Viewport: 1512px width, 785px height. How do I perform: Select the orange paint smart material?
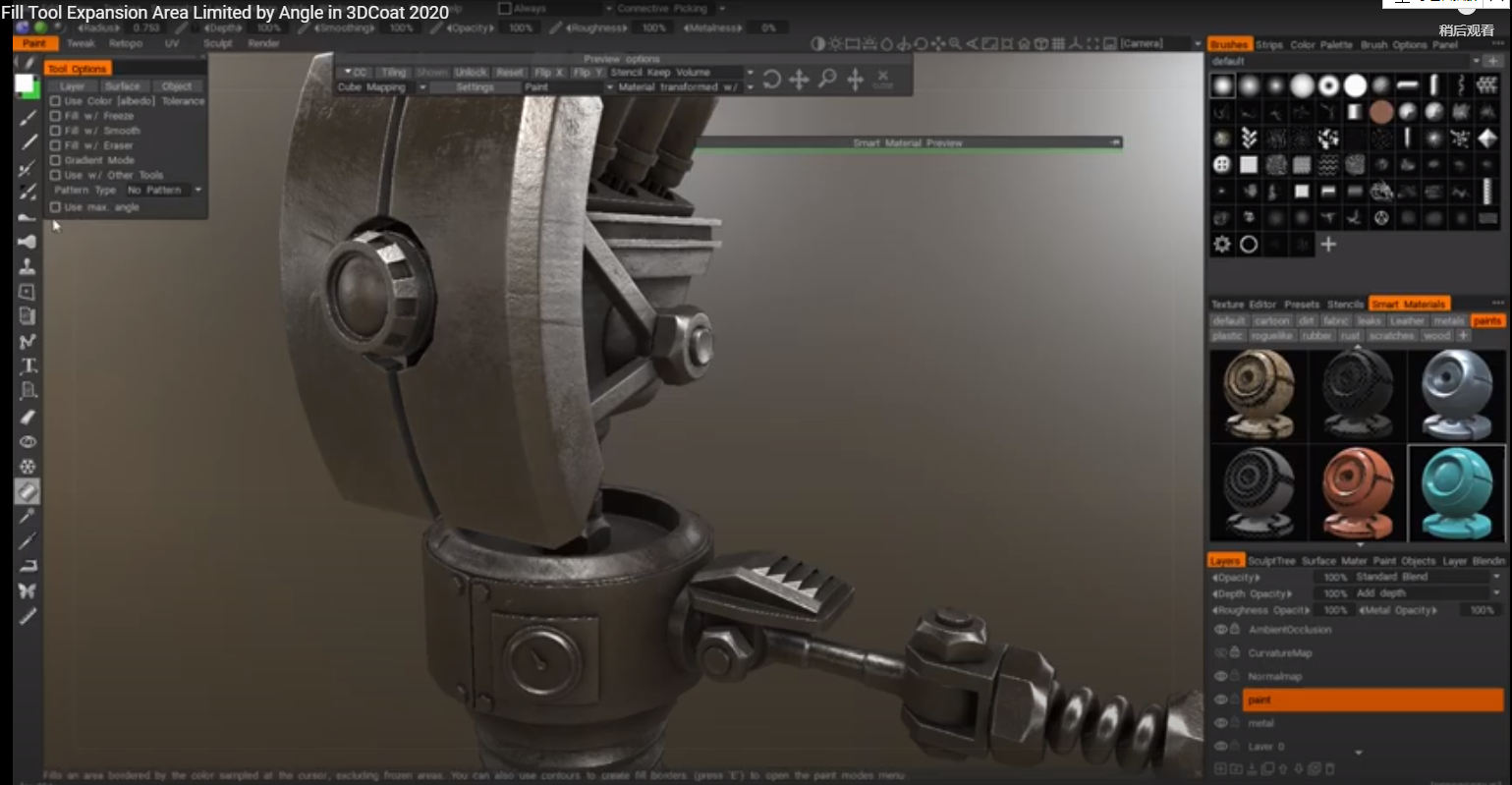[1358, 493]
